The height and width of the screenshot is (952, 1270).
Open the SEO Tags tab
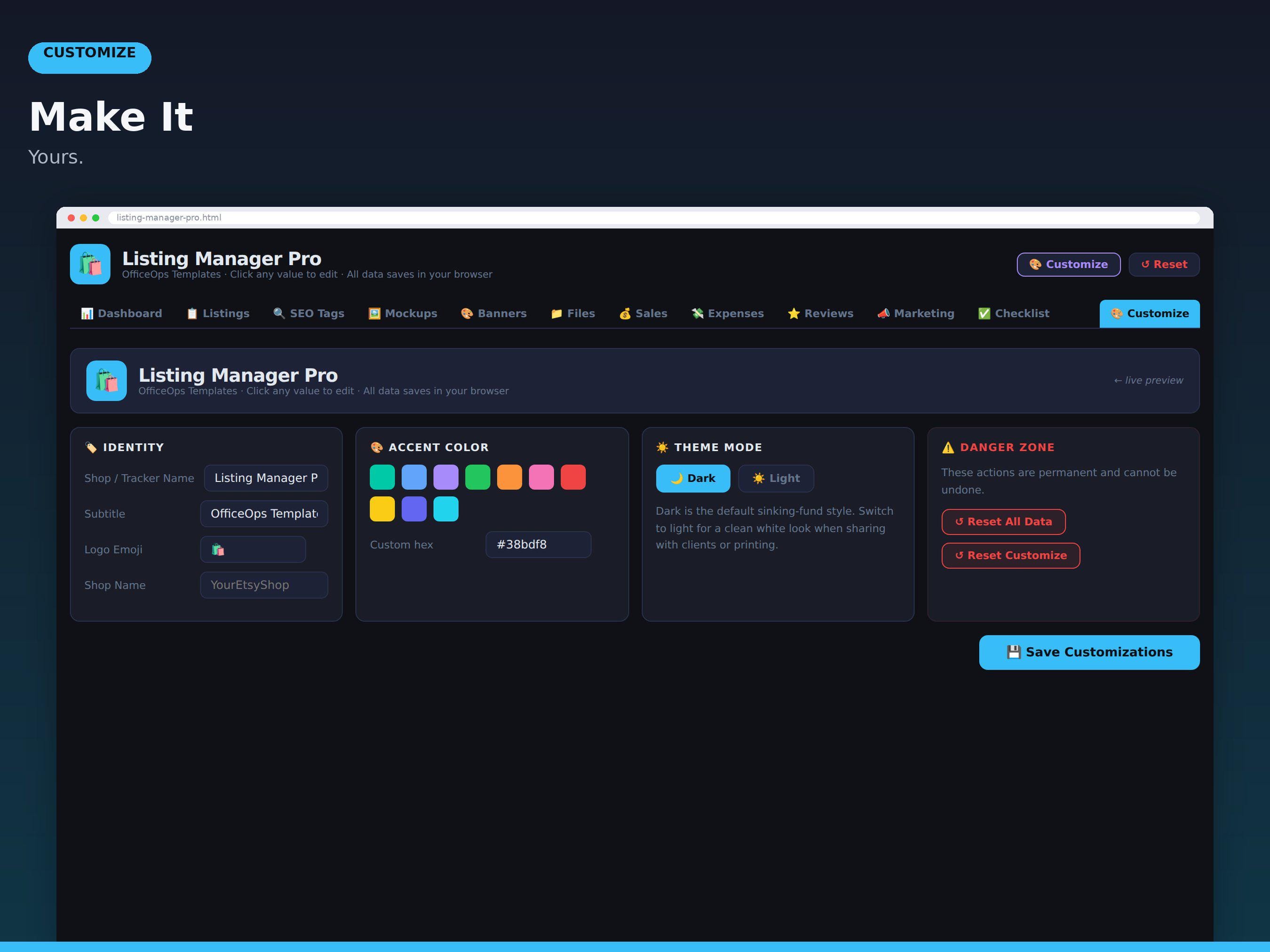308,313
